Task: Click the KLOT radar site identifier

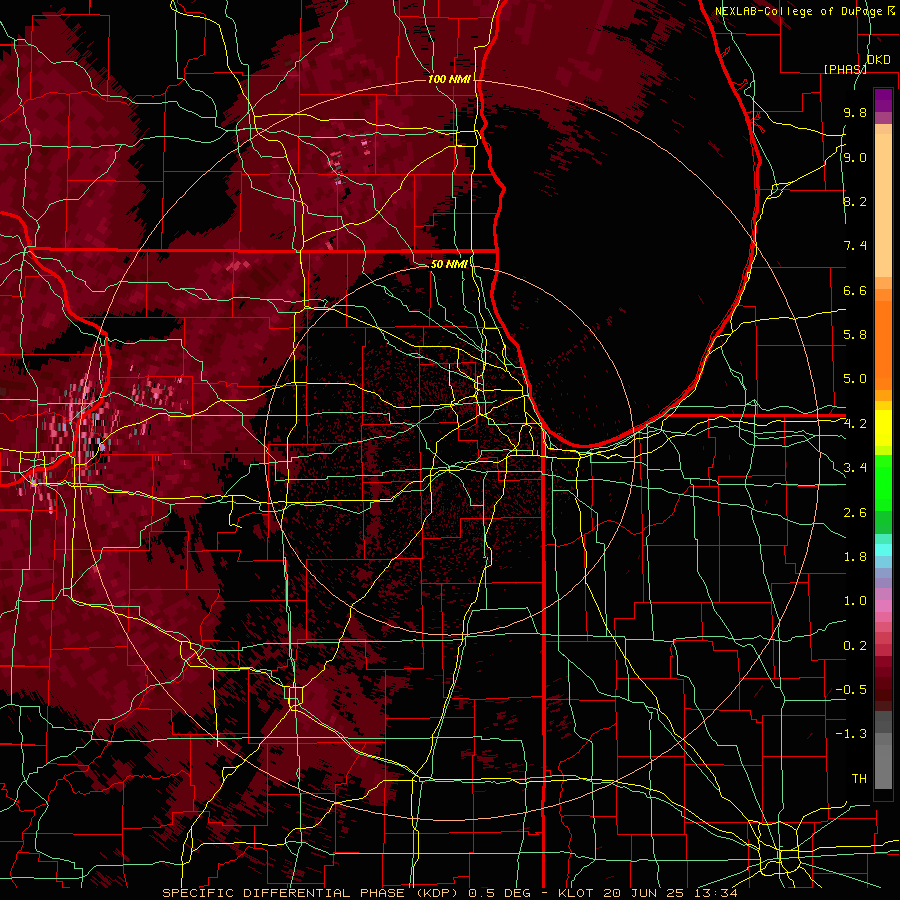Action: tap(576, 893)
